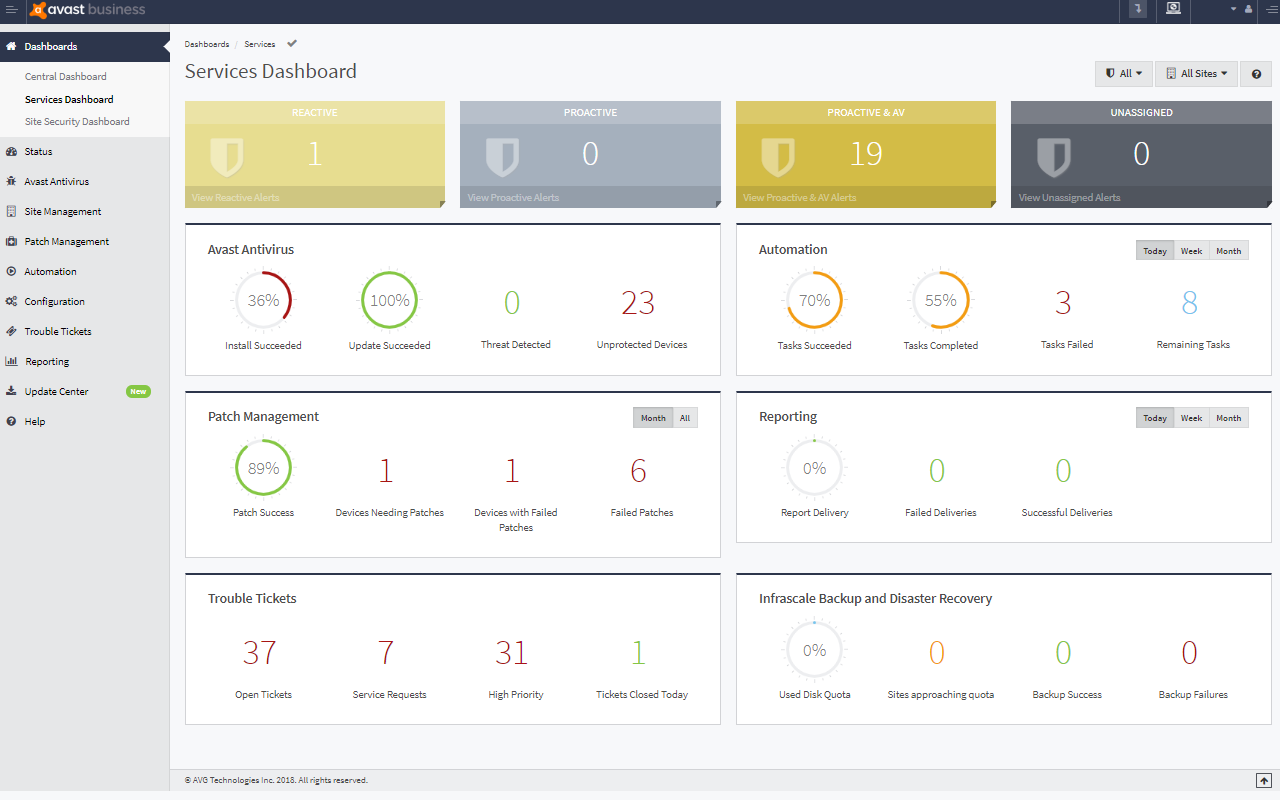Screen dimensions: 1280x800
Task: Expand the All Sites dropdown
Action: (x=1196, y=73)
